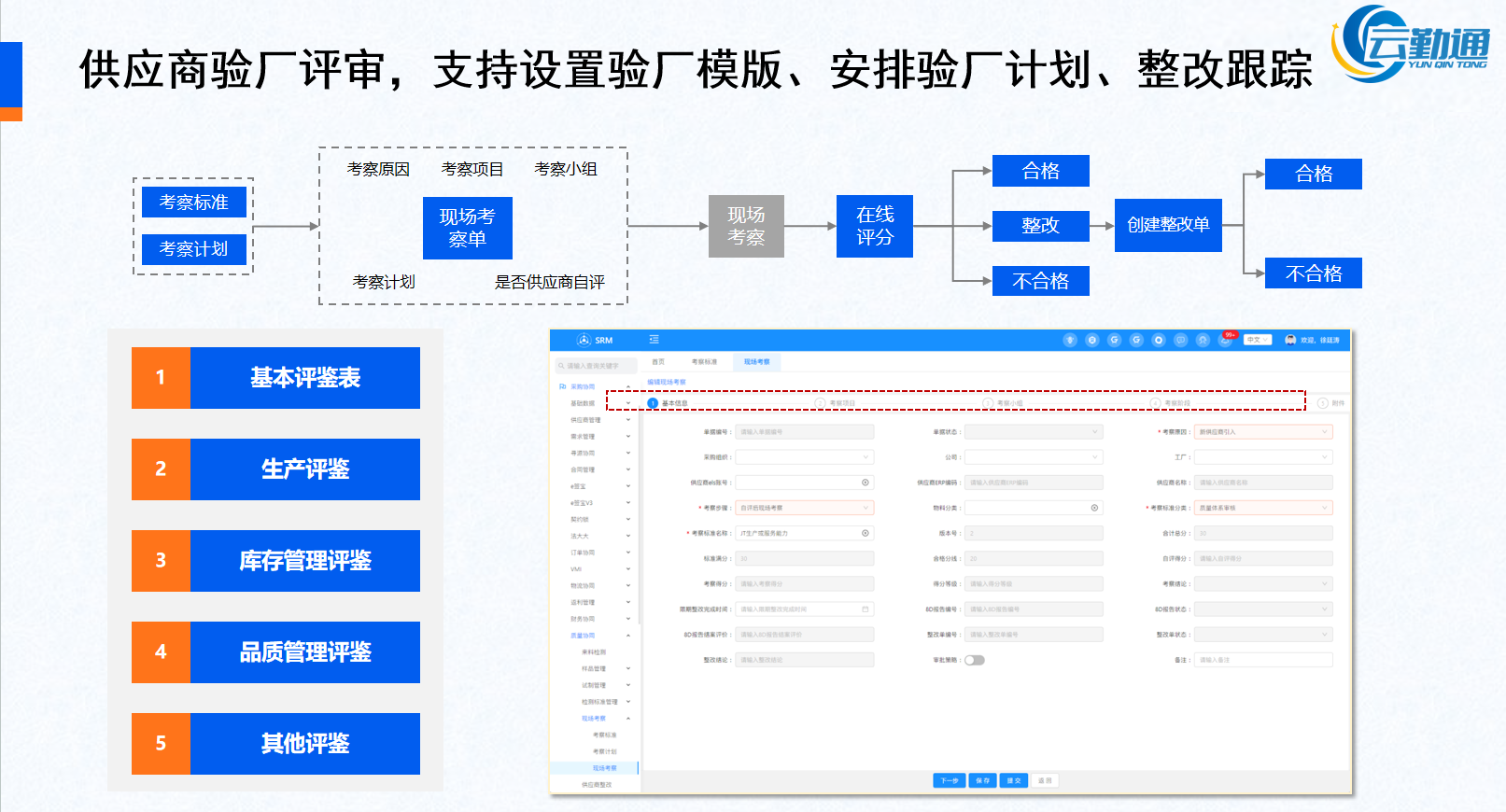Open the 考察结论 dropdown

click(1263, 583)
